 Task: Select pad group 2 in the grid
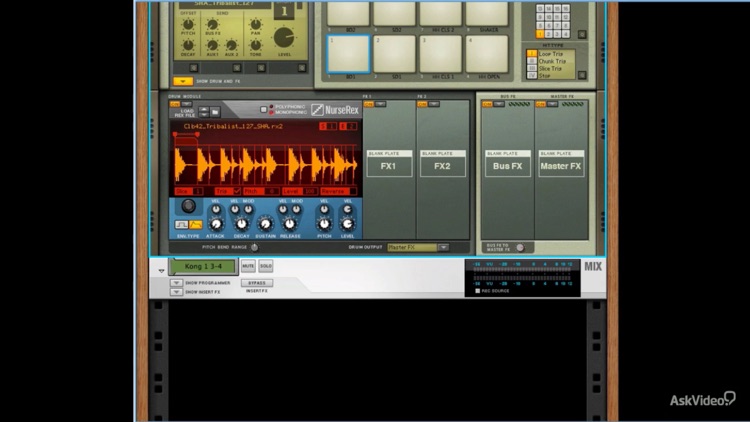click(x=548, y=34)
